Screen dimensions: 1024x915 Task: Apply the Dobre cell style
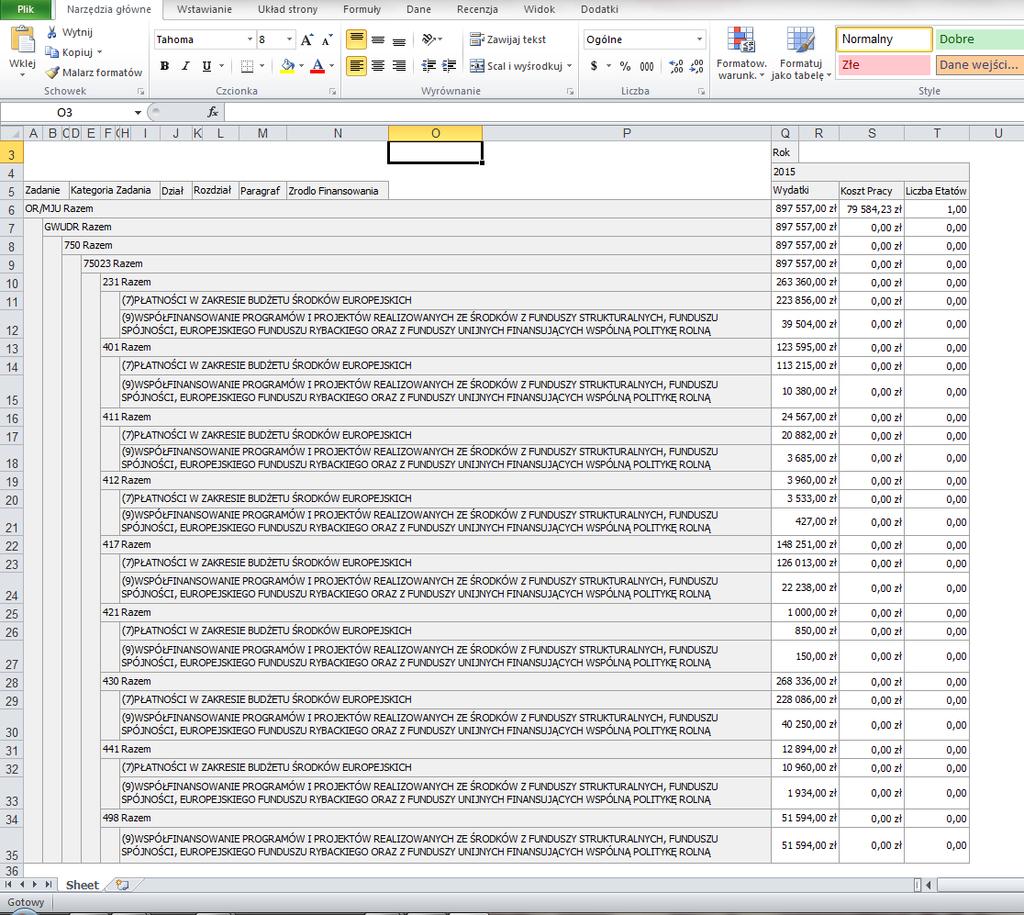(980, 39)
